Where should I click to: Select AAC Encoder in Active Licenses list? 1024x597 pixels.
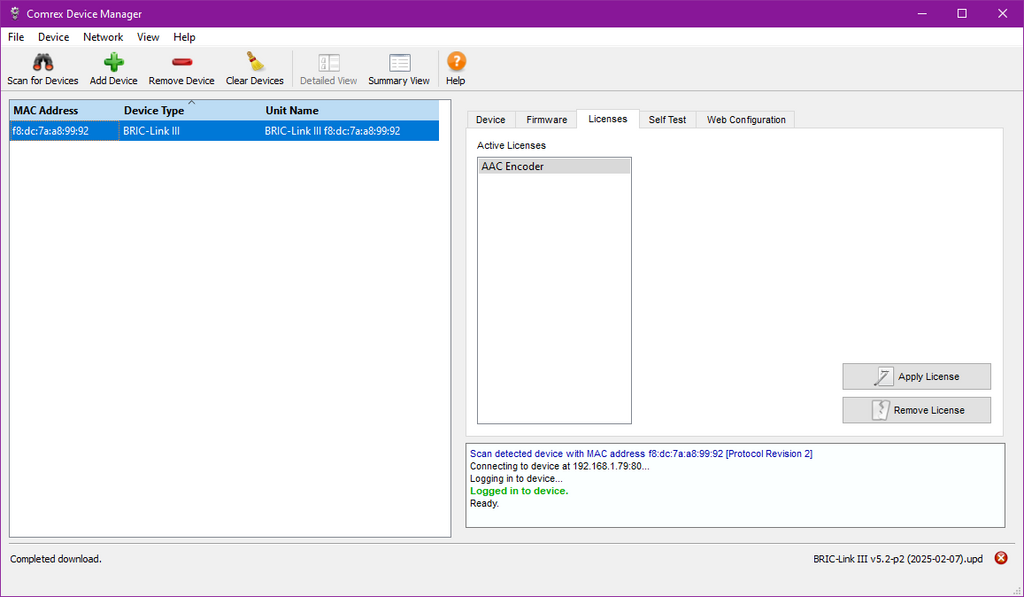[554, 167]
